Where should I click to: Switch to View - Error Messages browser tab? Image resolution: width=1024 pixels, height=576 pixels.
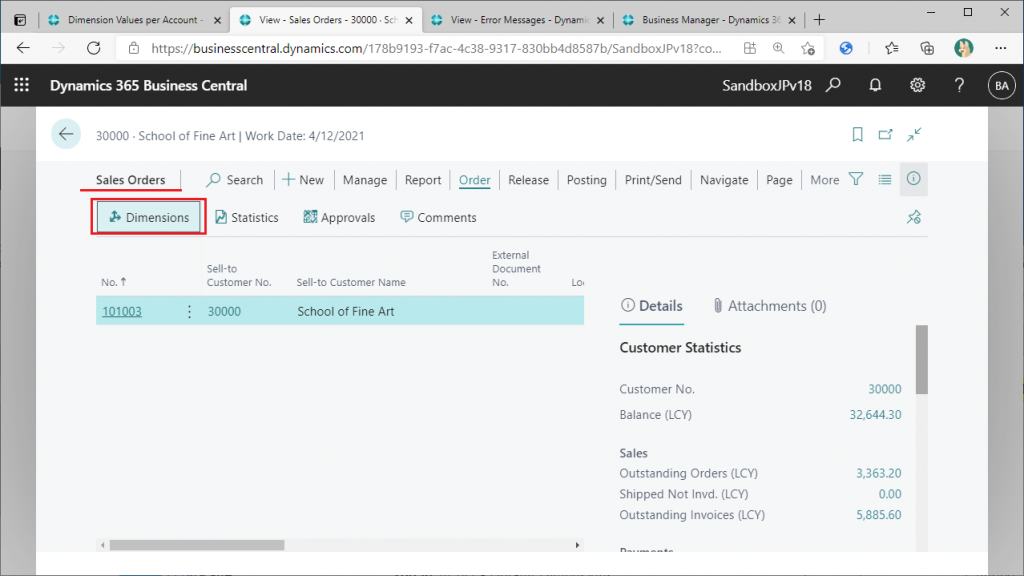click(519, 20)
